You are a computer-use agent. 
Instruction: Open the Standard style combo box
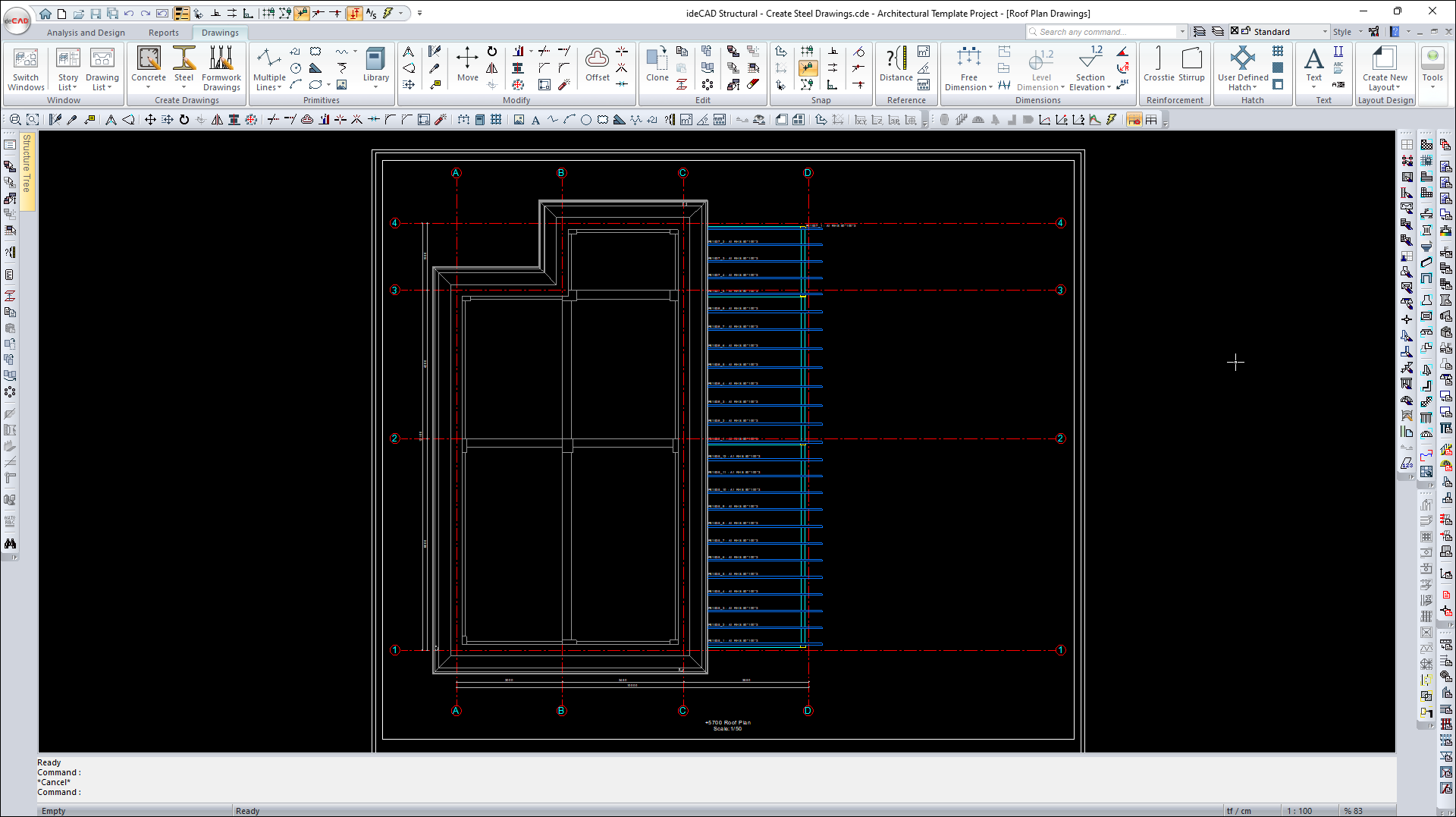(x=1289, y=32)
